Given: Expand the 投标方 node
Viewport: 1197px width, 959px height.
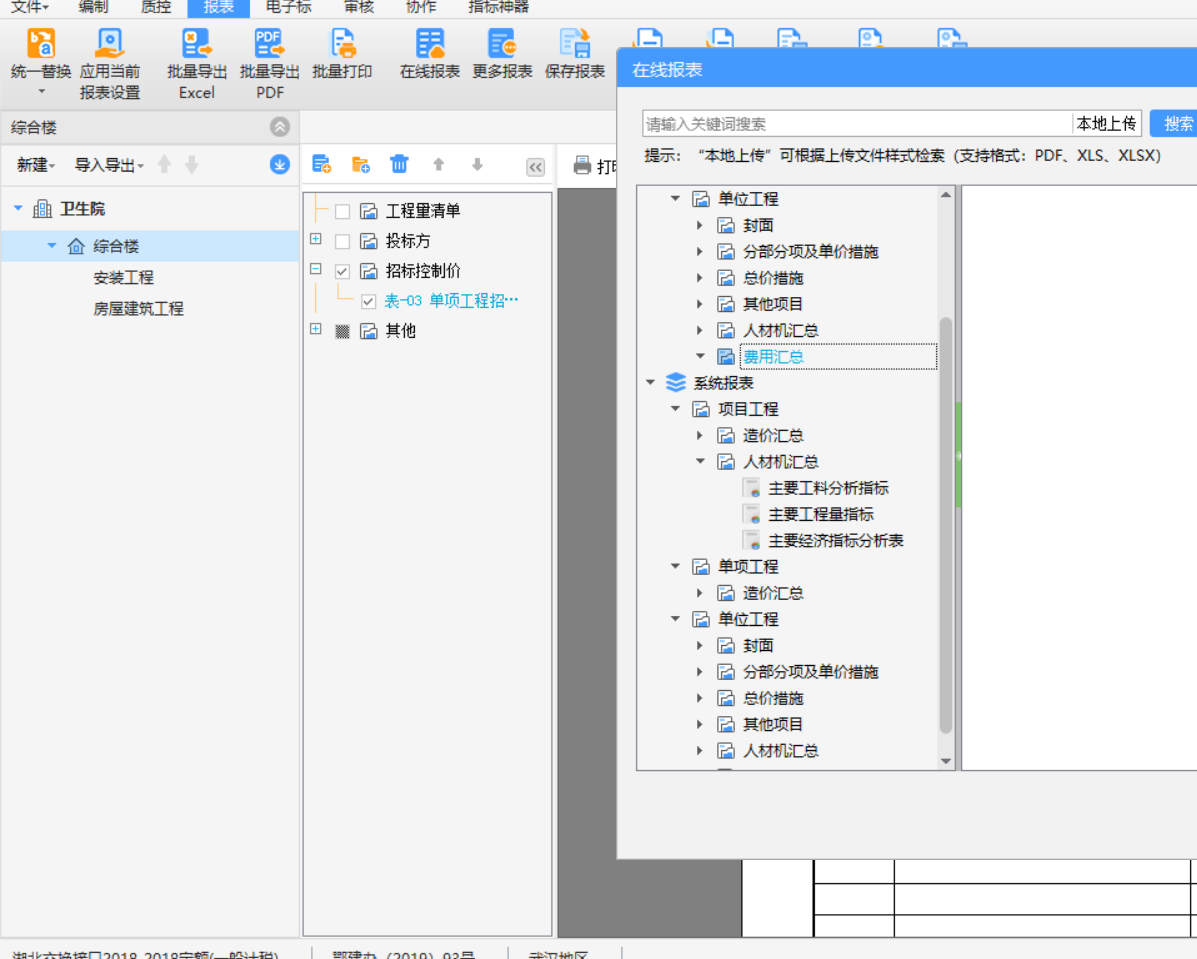Looking at the screenshot, I should click(x=315, y=239).
